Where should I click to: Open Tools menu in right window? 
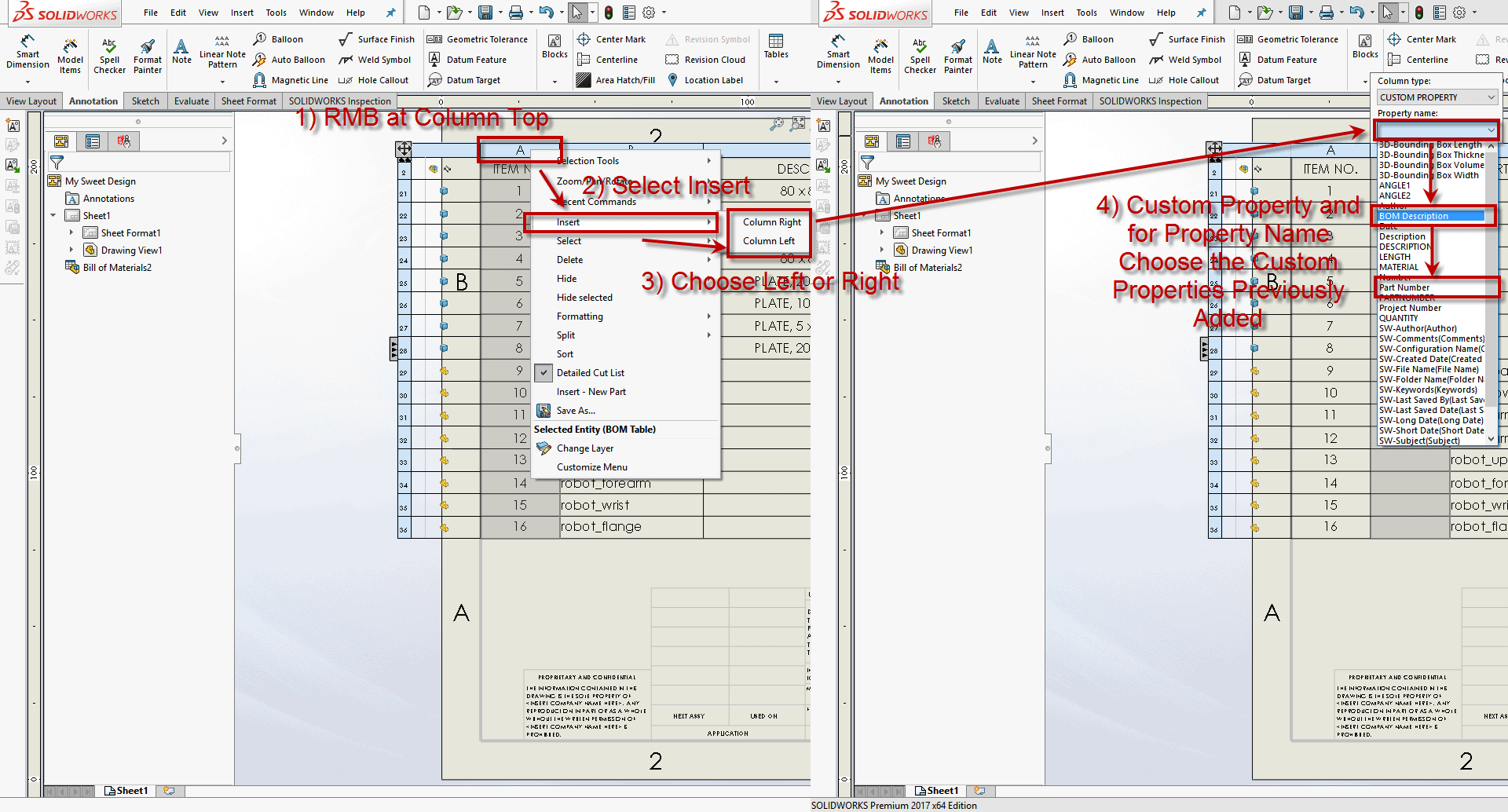tap(1086, 13)
